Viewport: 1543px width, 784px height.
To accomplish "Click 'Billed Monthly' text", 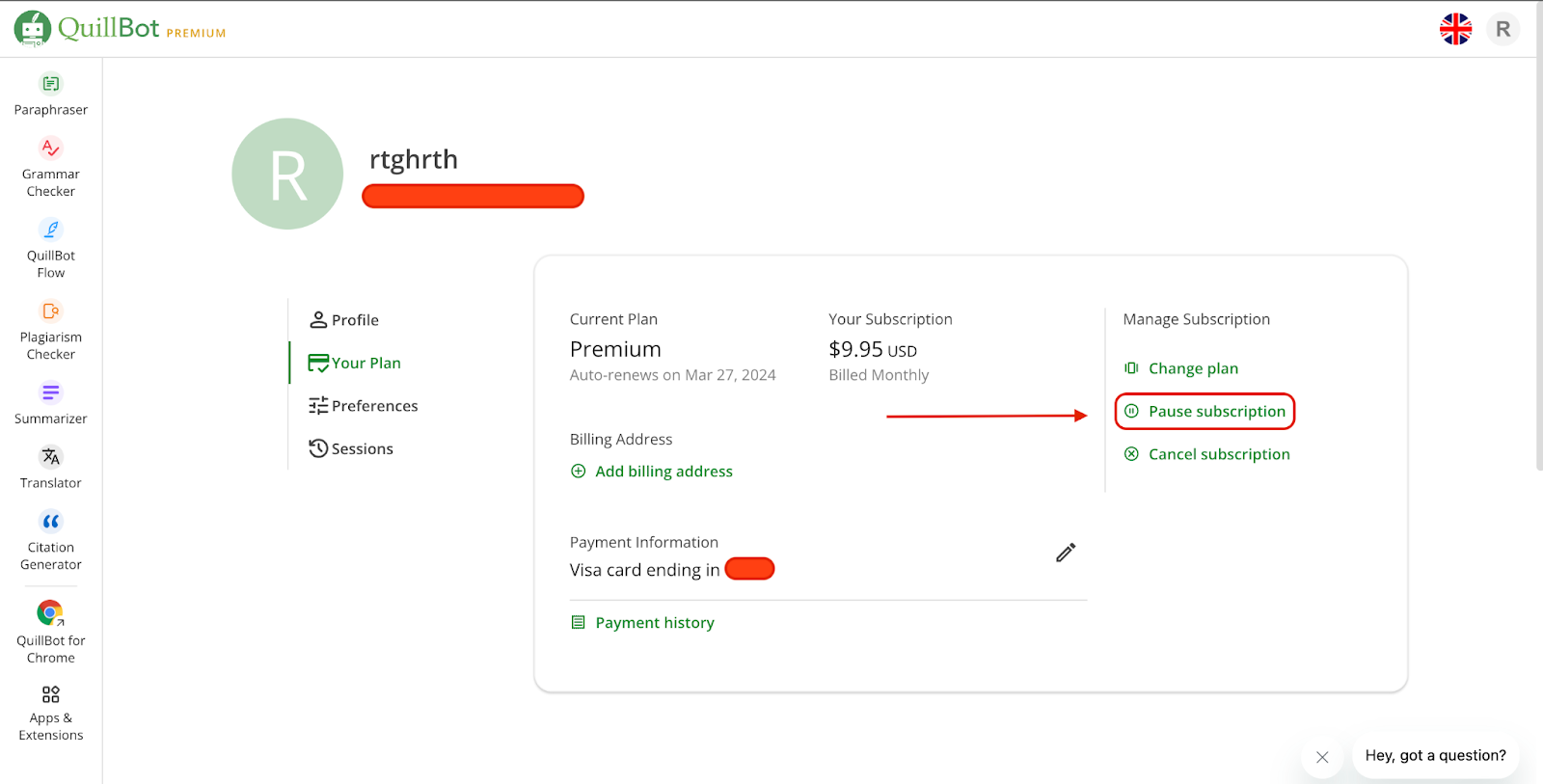I will tap(879, 375).
